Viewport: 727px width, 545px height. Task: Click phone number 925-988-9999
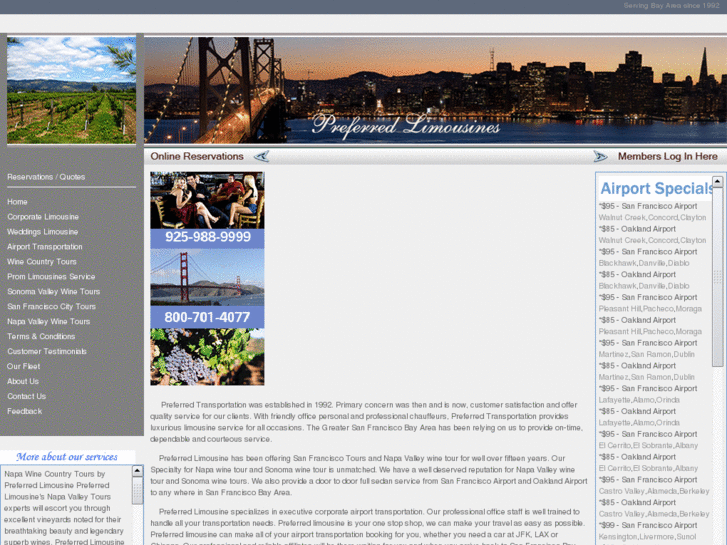coord(207,237)
